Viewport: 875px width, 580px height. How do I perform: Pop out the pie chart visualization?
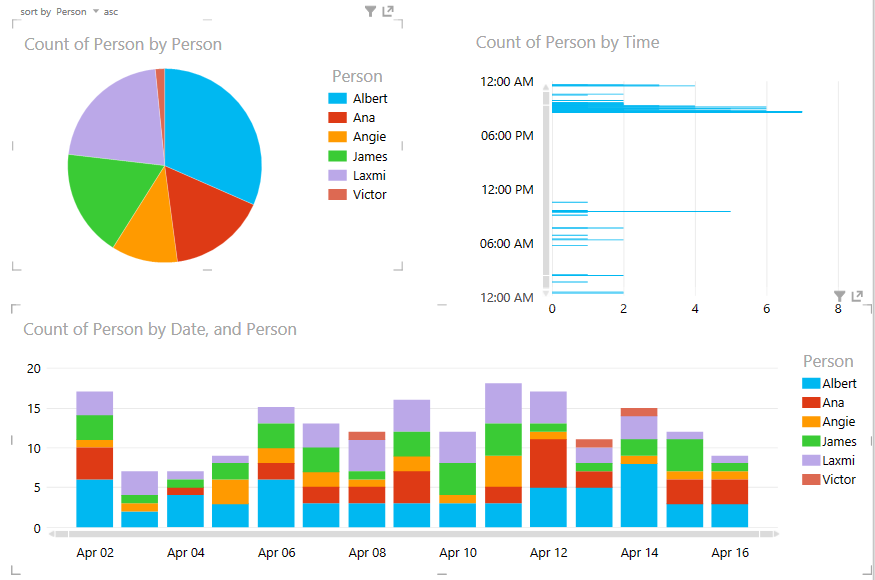(x=388, y=11)
